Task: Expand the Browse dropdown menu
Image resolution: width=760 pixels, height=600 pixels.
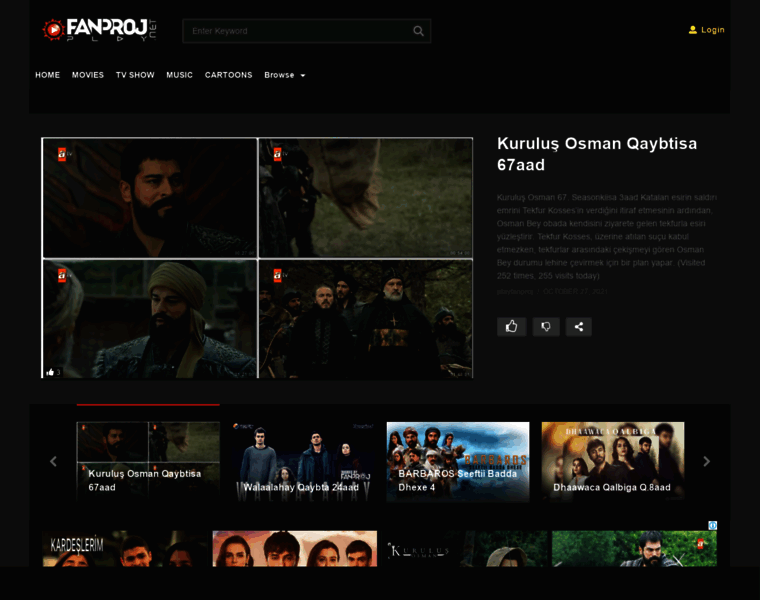Action: click(285, 75)
